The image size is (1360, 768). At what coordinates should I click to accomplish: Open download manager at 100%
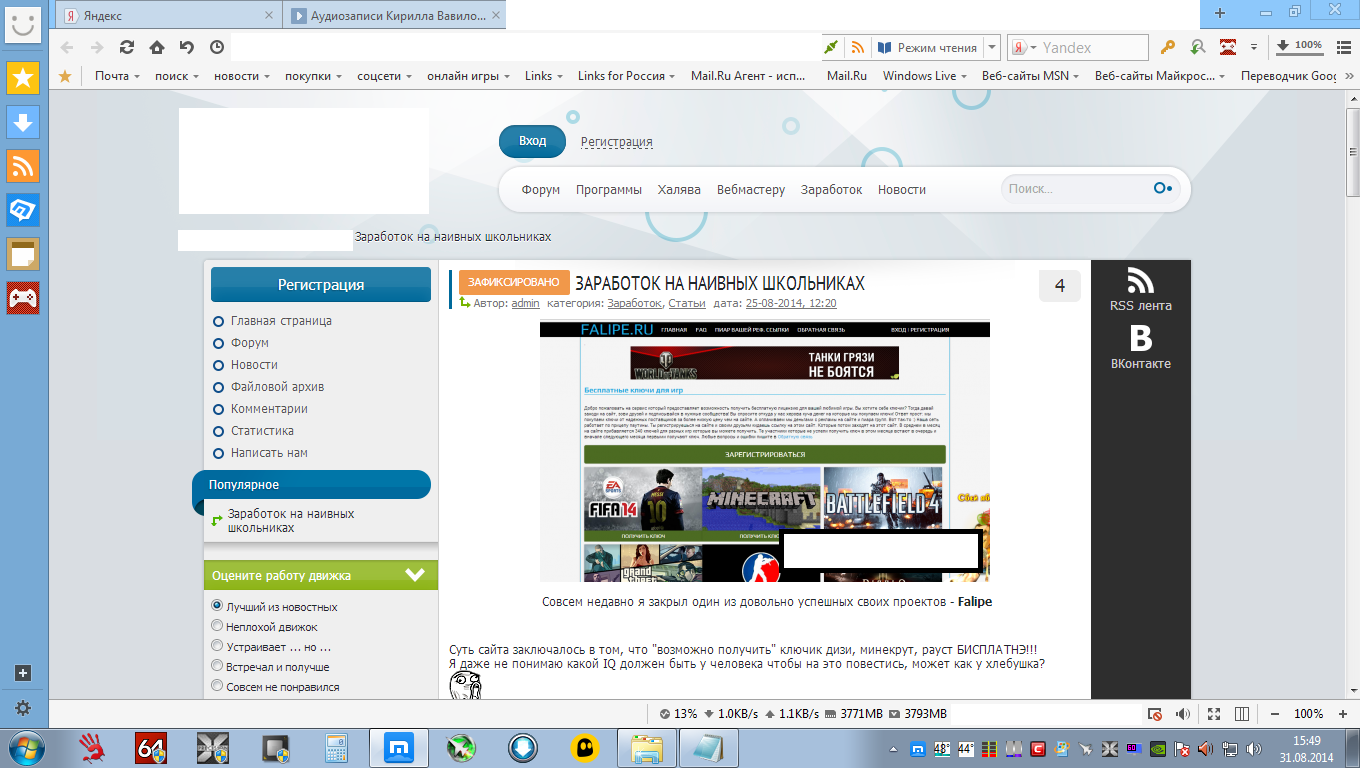tap(1299, 46)
